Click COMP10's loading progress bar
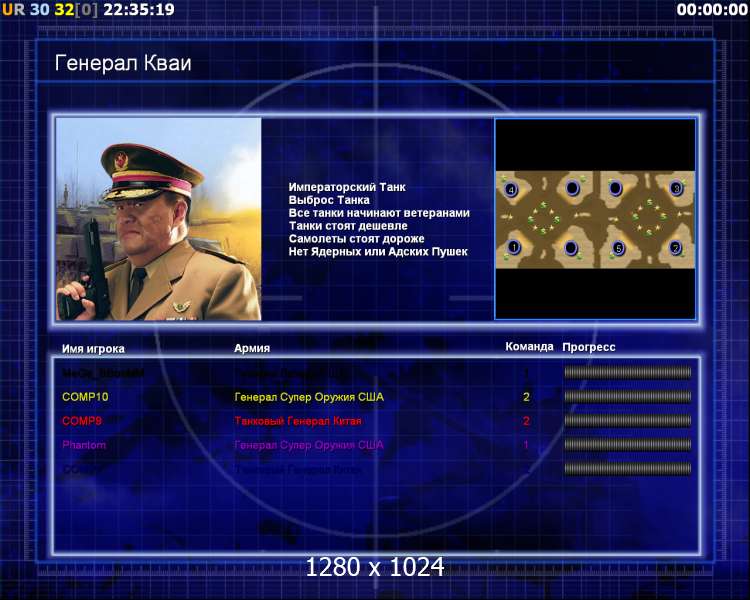This screenshot has width=750, height=600. pos(628,396)
